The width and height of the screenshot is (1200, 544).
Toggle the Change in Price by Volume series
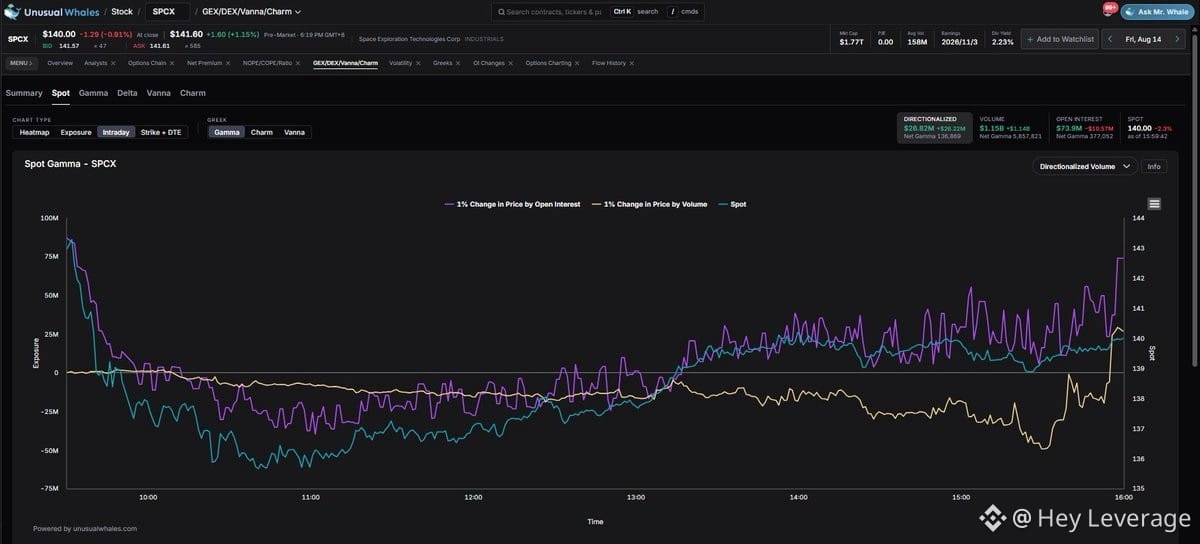[x=649, y=204]
